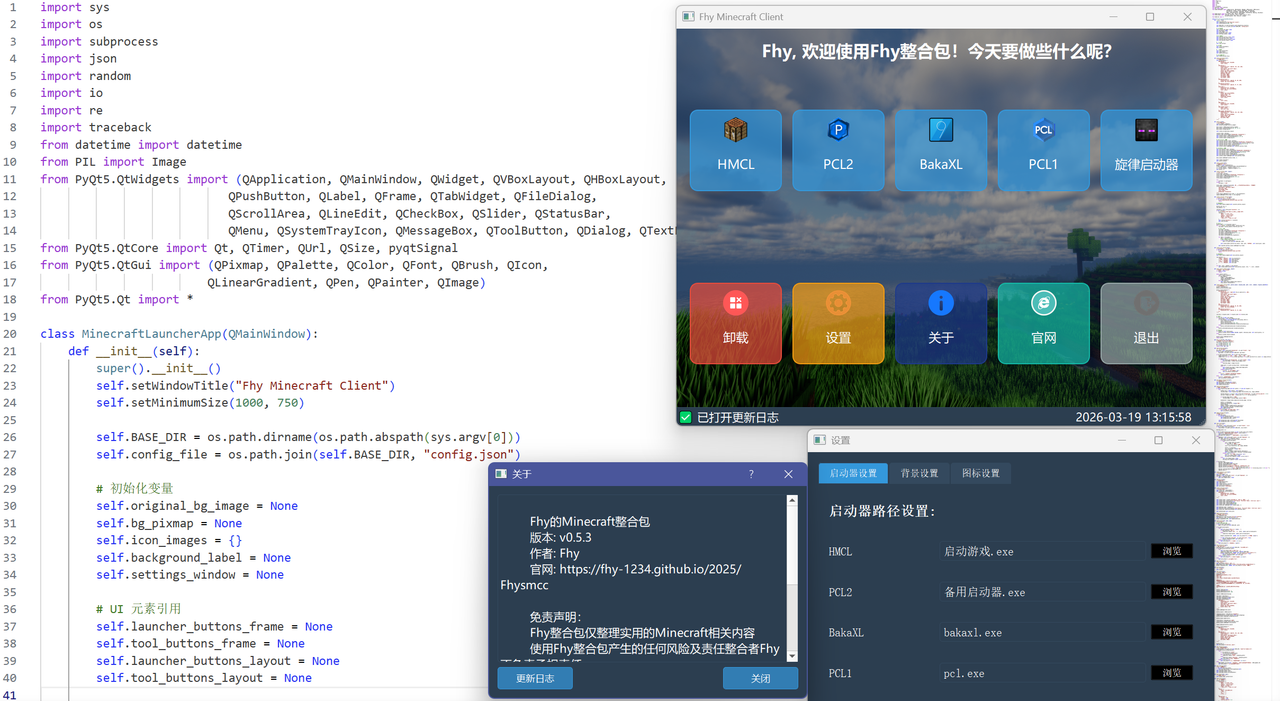Click the 'import traceback' code line
Screen dimensions: 1280x701
tap(96, 127)
